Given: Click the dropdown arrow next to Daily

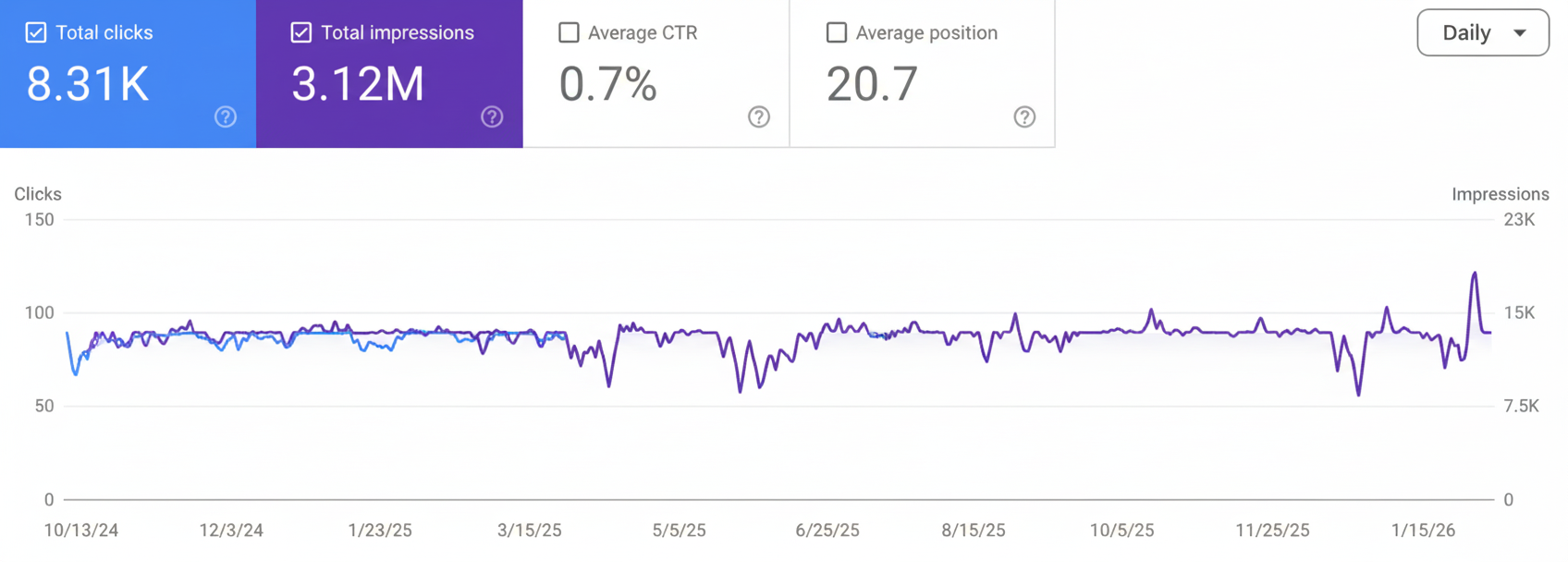Looking at the screenshot, I should pos(1521,32).
